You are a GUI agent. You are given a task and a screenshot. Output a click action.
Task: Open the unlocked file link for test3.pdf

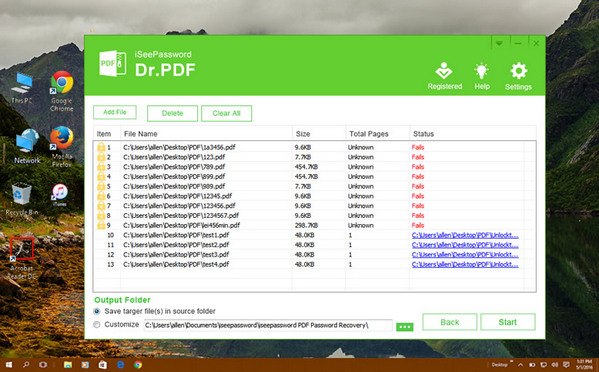click(x=465, y=254)
